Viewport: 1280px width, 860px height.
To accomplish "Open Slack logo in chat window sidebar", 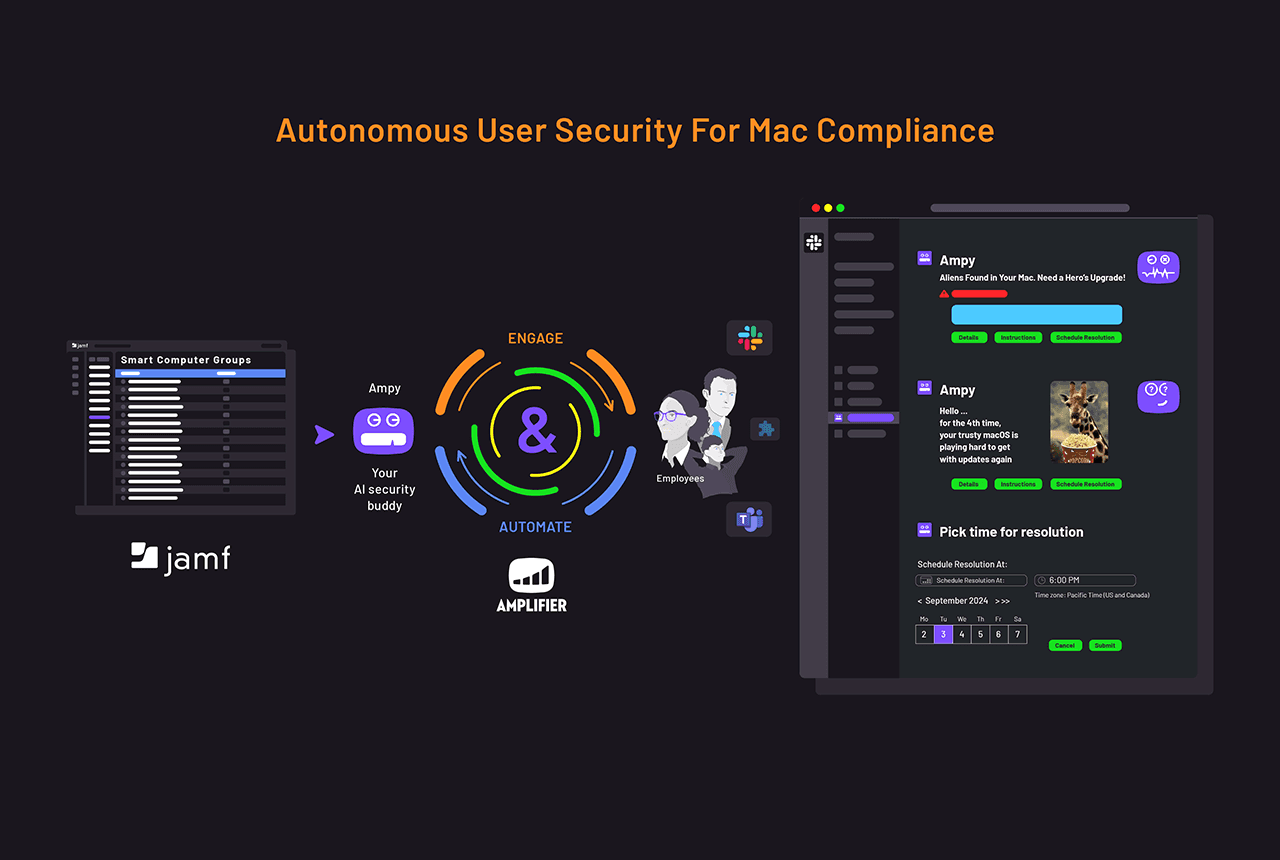I will 814,242.
